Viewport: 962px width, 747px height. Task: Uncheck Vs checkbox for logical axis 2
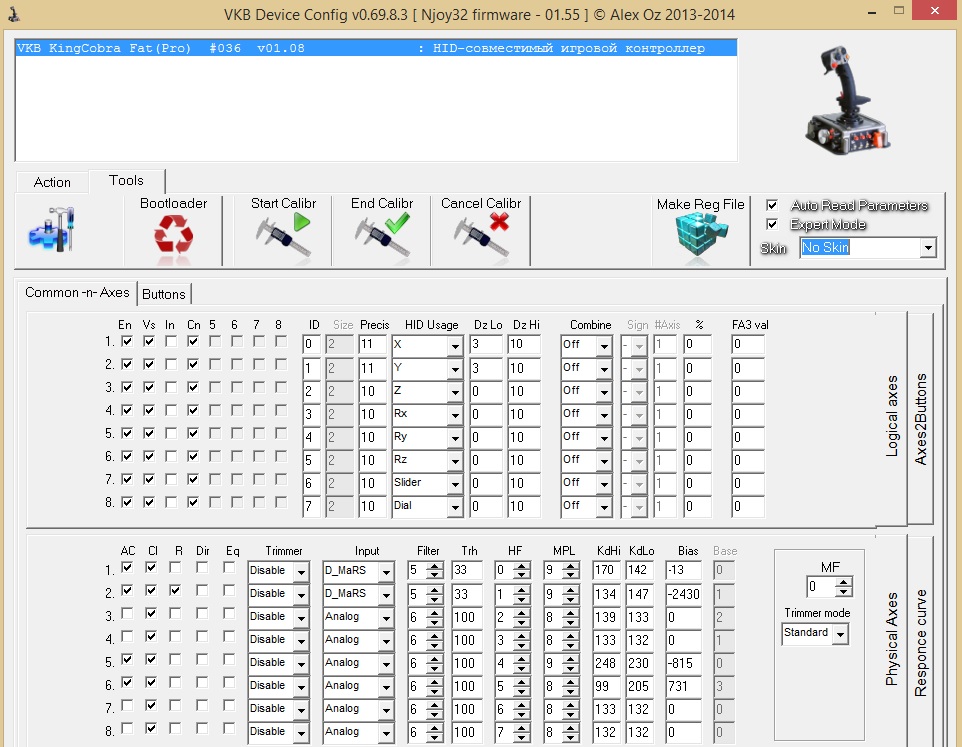point(149,364)
